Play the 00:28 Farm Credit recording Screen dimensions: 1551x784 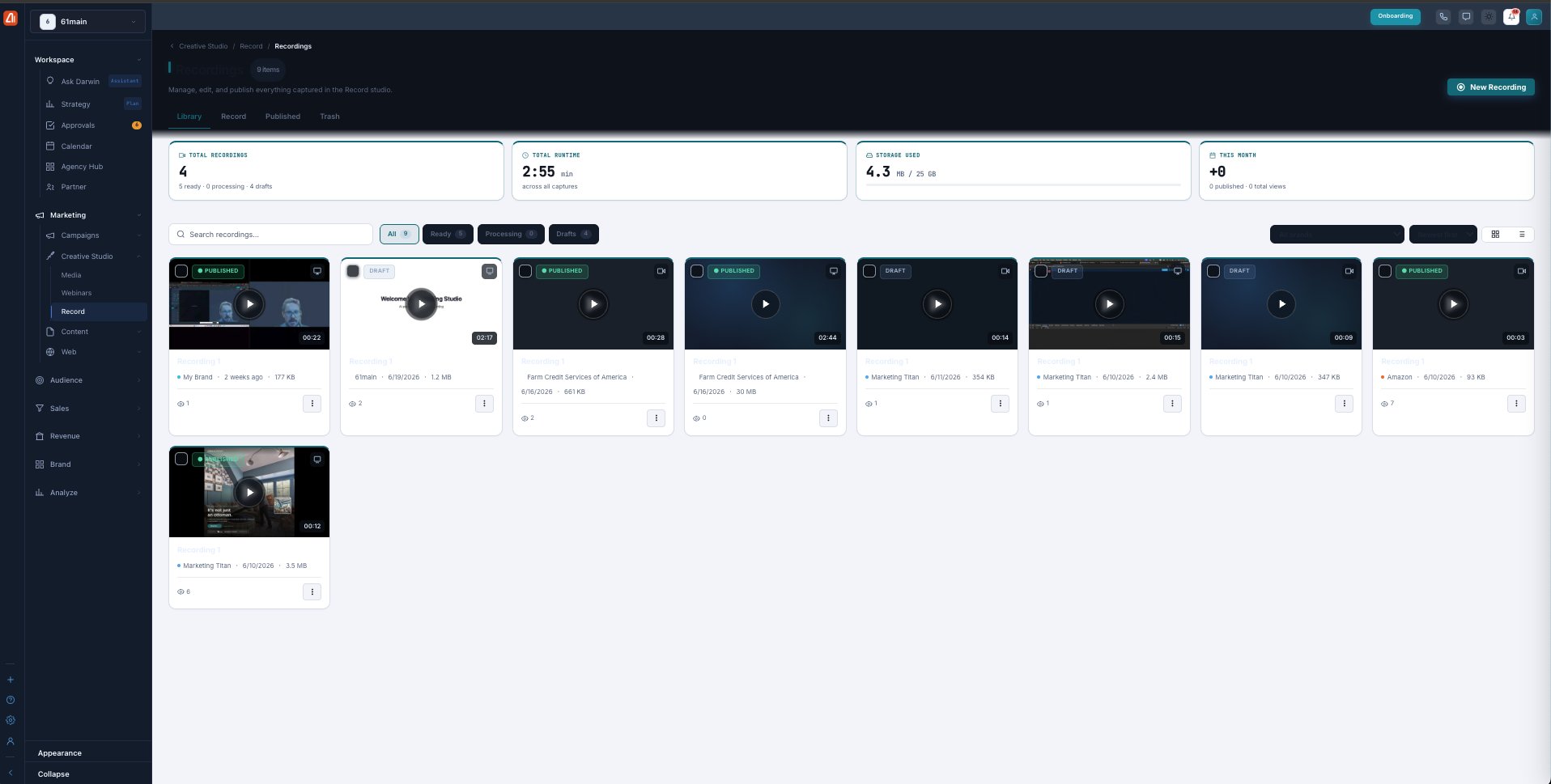tap(593, 304)
